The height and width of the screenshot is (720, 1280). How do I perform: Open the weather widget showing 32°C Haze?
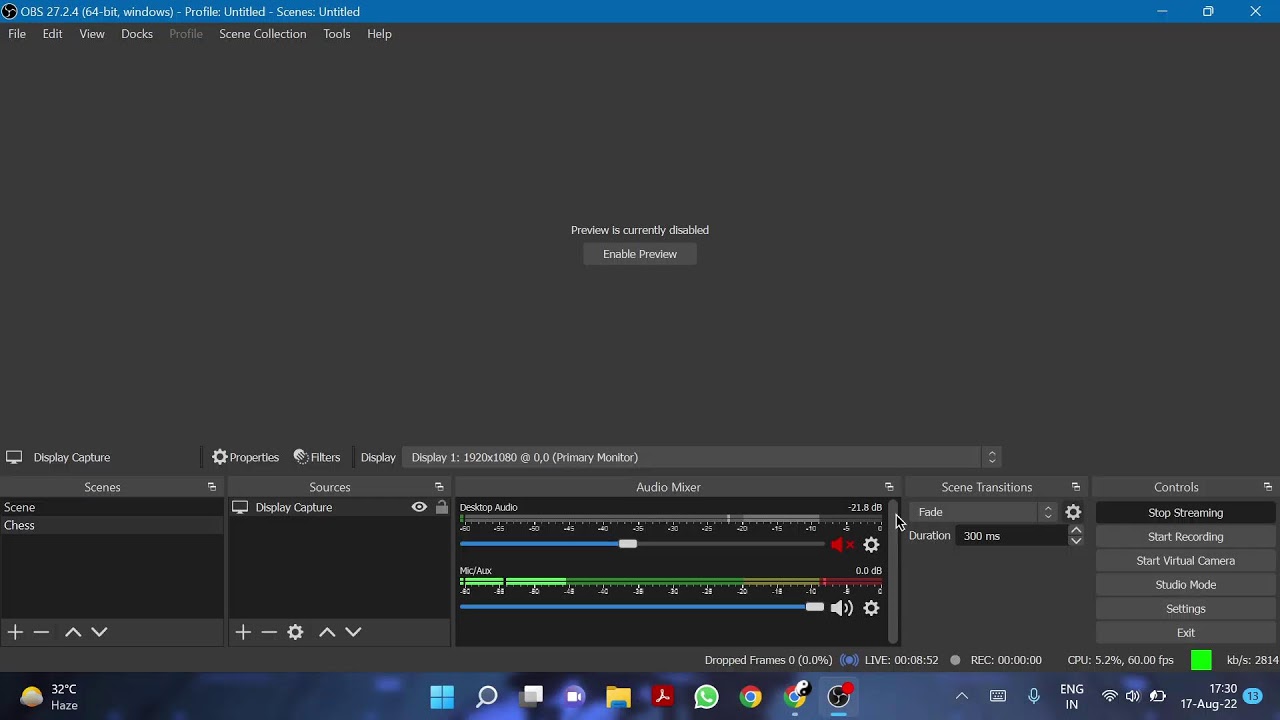tap(50, 697)
